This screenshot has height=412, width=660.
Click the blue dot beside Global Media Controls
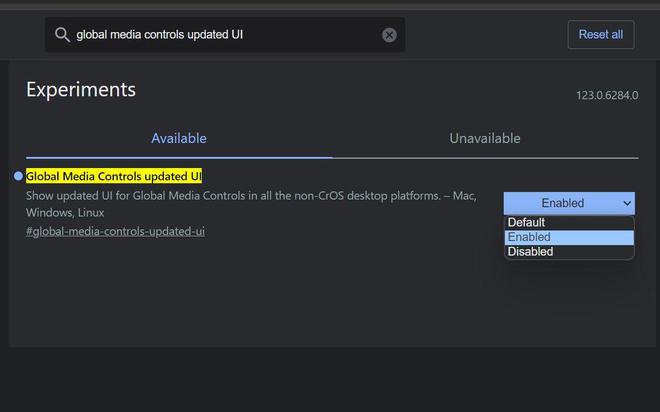(x=18, y=176)
